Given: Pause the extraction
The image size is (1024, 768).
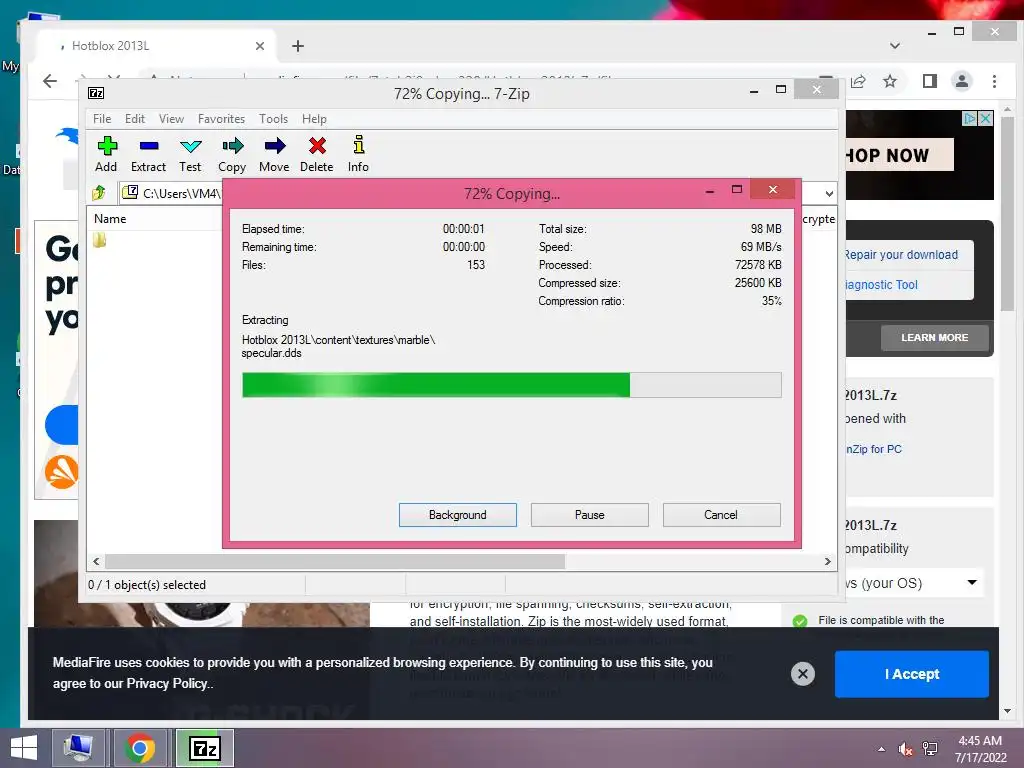Looking at the screenshot, I should coord(590,515).
